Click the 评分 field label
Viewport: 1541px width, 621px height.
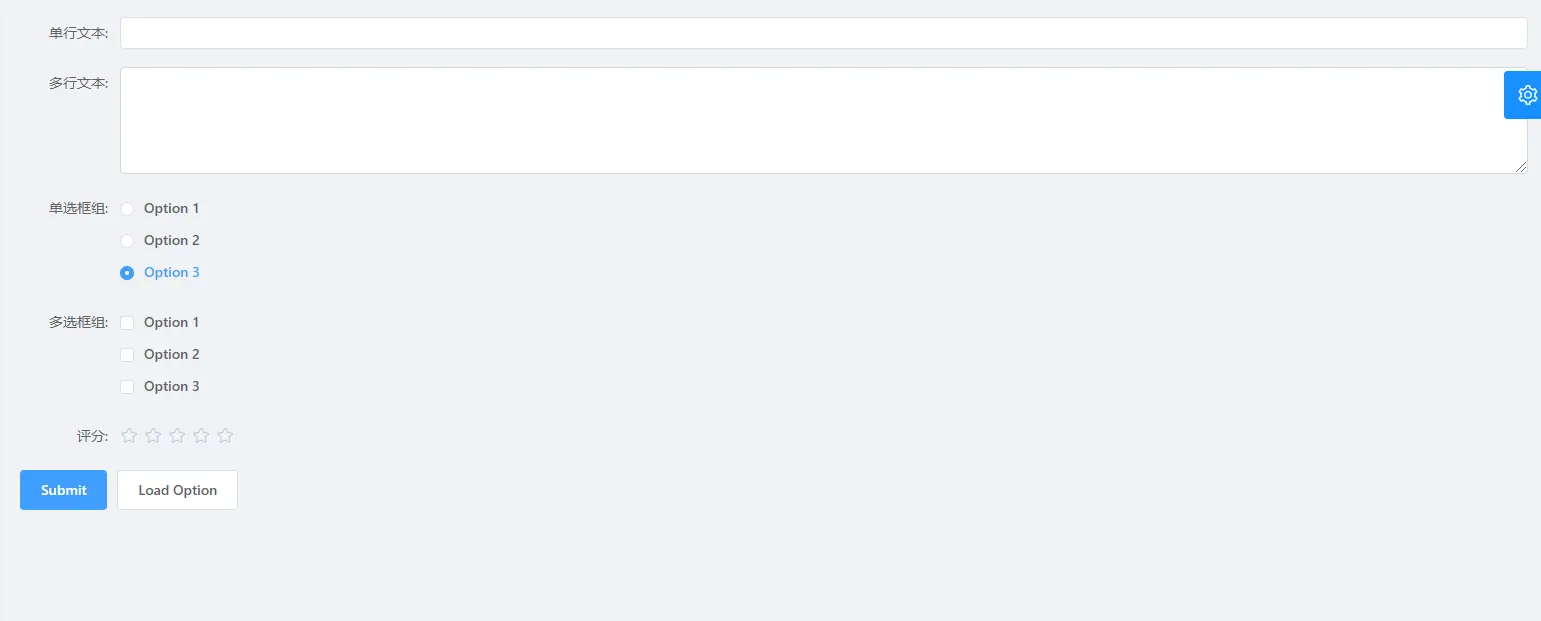pyautogui.click(x=93, y=436)
